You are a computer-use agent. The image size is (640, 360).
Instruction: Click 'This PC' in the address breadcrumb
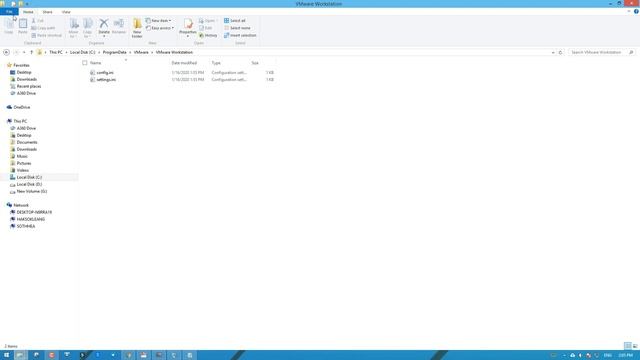[x=56, y=52]
